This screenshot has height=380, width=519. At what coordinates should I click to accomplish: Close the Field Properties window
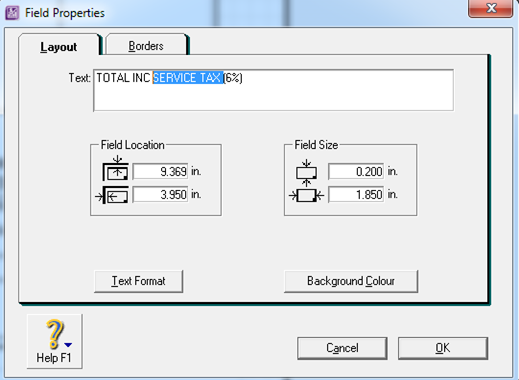(491, 8)
